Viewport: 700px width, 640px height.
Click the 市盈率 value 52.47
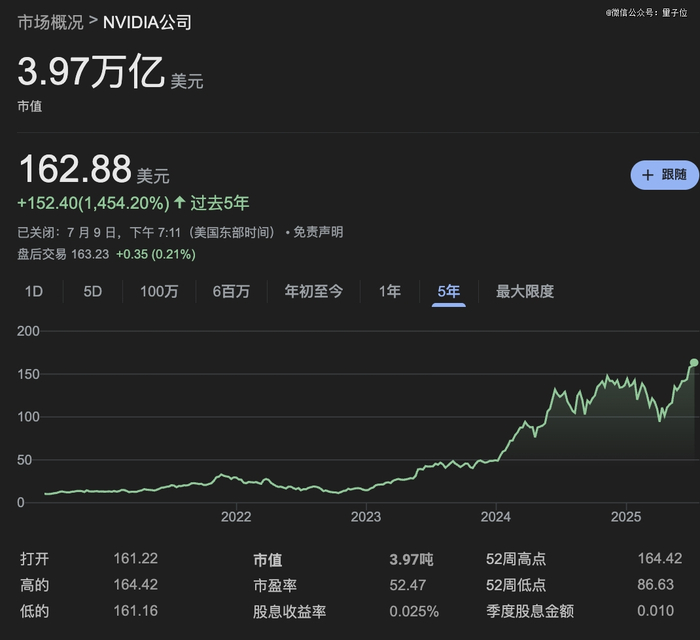(x=408, y=585)
